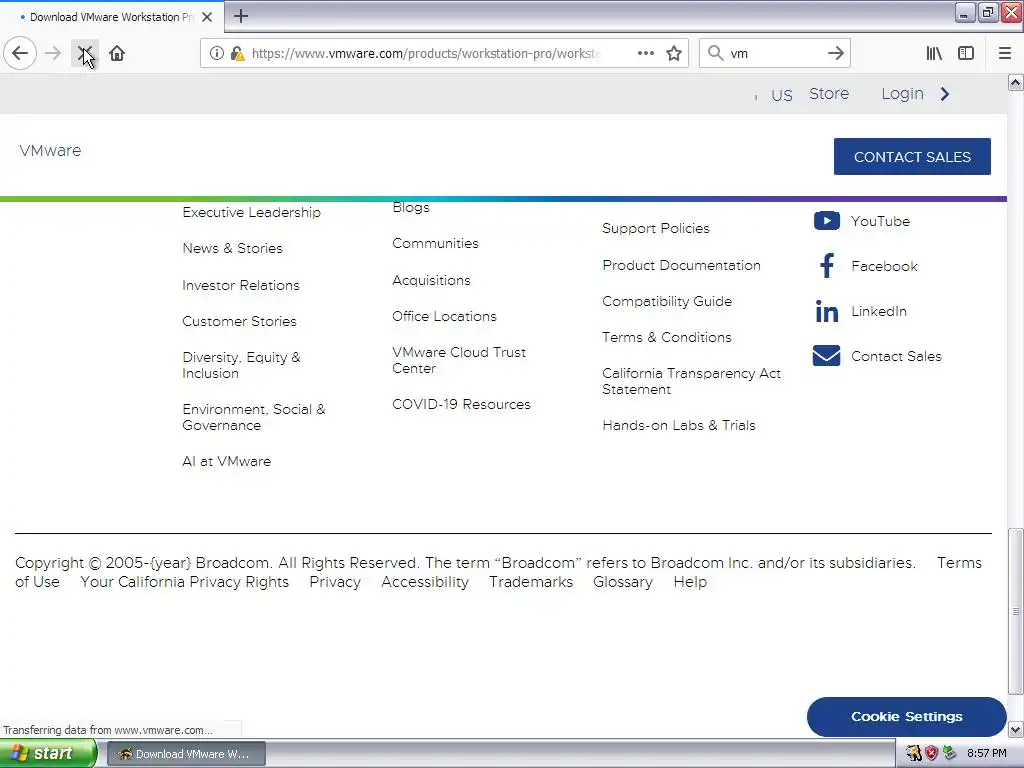Open Executive Leadership link

click(x=251, y=212)
